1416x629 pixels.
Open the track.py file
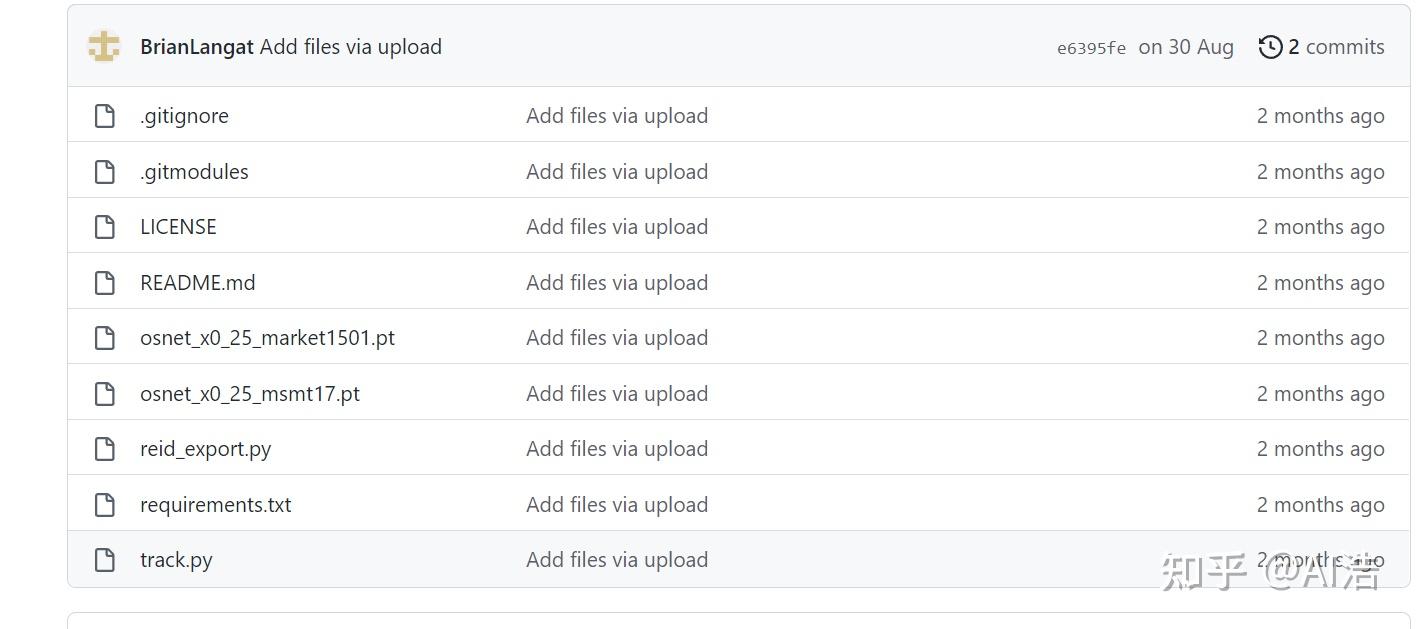(x=176, y=560)
